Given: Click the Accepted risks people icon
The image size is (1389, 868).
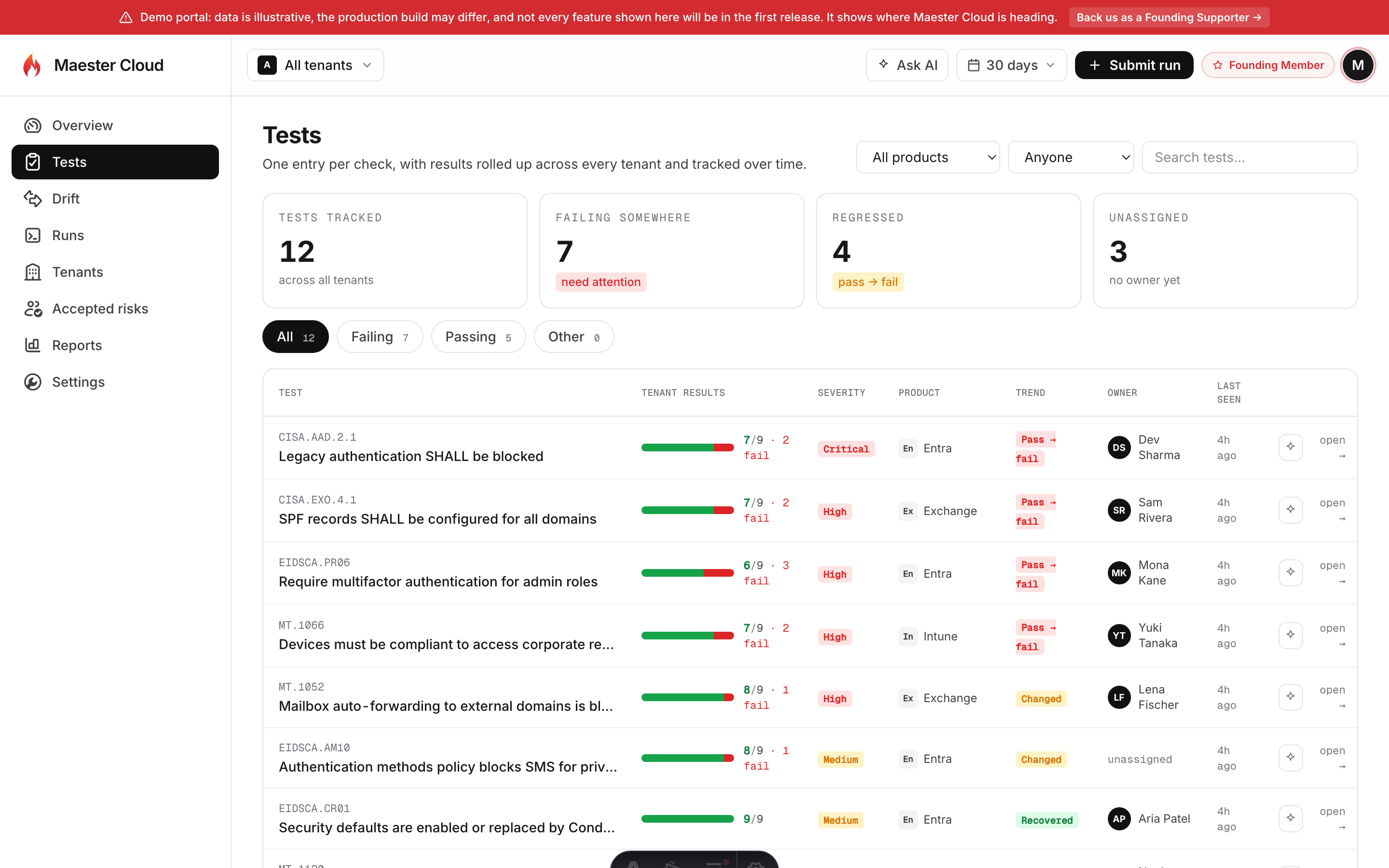Looking at the screenshot, I should pyautogui.click(x=33, y=309).
